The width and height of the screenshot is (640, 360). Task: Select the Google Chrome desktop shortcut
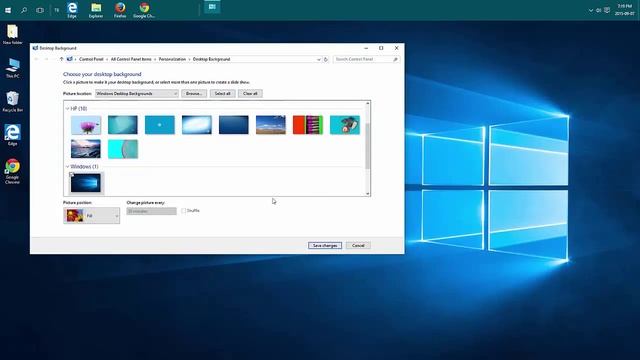(13, 171)
